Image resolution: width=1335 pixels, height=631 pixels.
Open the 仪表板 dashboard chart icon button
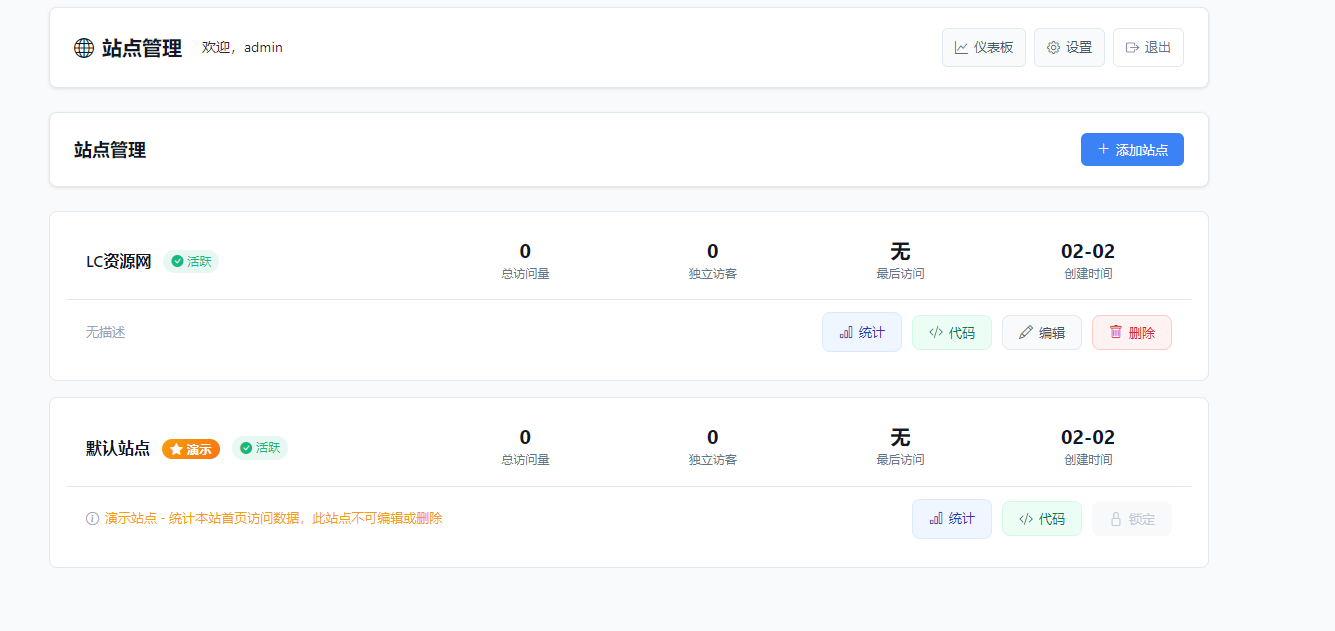(x=961, y=48)
